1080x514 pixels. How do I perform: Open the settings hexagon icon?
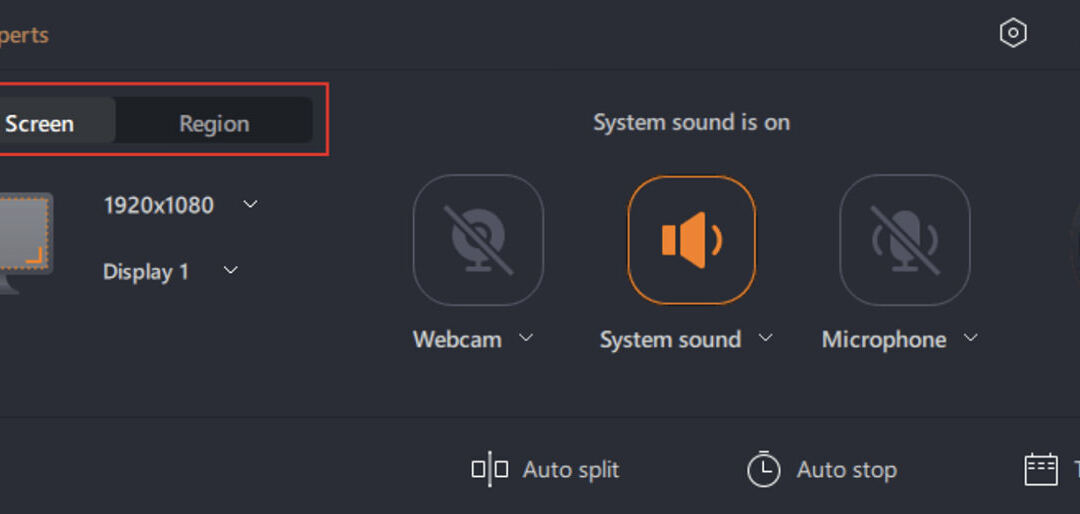(x=1013, y=34)
